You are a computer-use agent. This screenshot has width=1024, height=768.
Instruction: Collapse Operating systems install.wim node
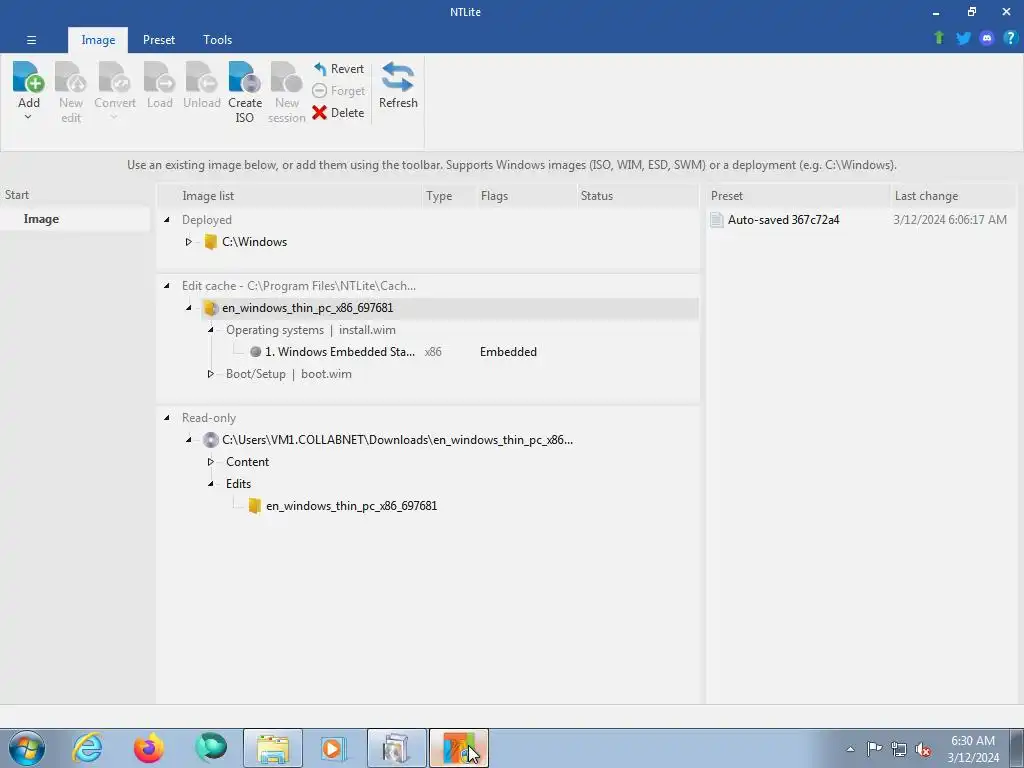click(x=211, y=330)
